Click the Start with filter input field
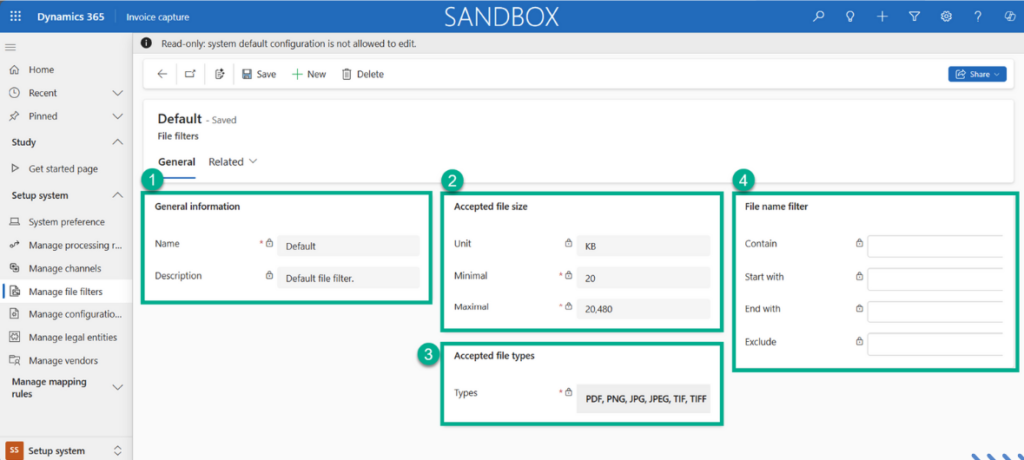The image size is (1024, 460). pyautogui.click(x=935, y=279)
